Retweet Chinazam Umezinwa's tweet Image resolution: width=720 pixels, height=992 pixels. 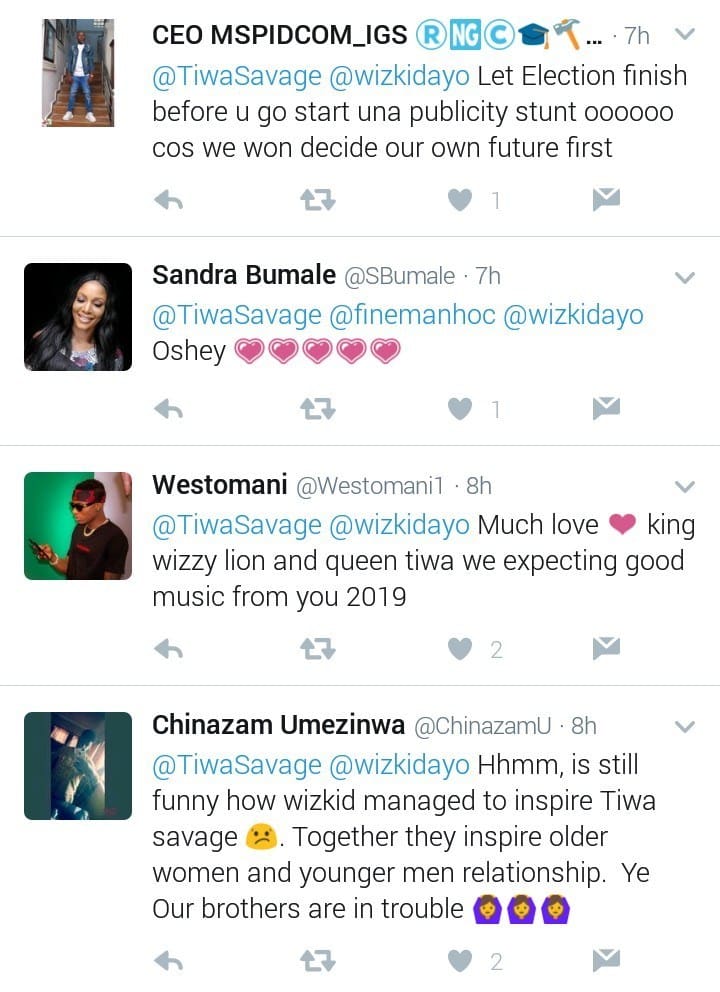318,961
